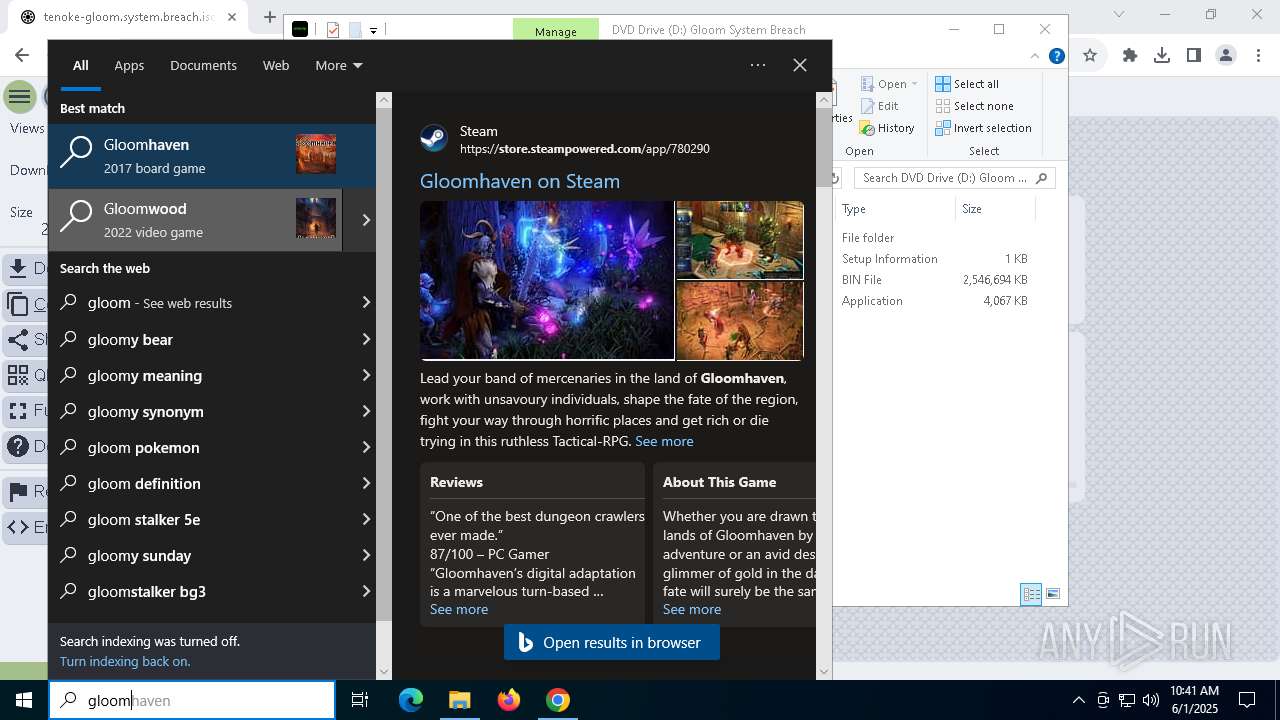The width and height of the screenshot is (1280, 720).
Task: Launch Microsoft Edge from taskbar
Action: click(411, 700)
